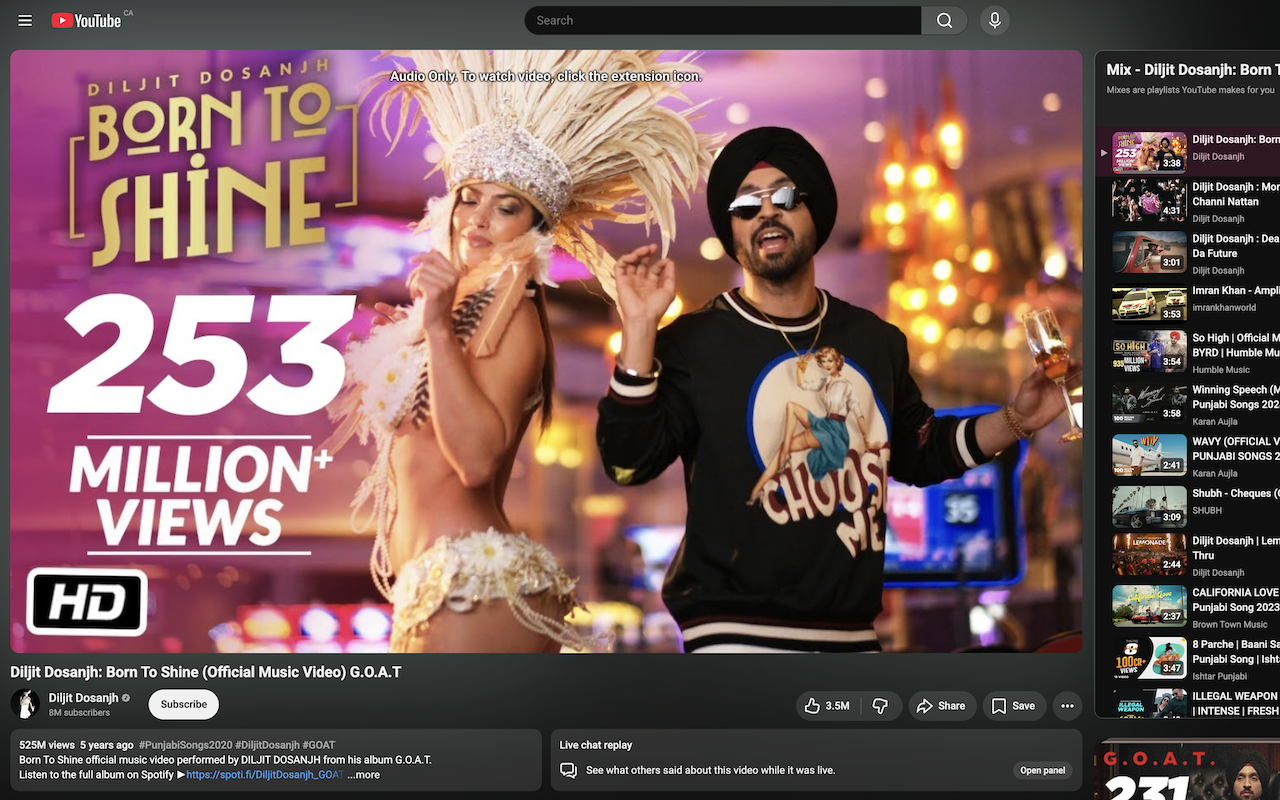Click the Born To Shine video player
Image resolution: width=1280 pixels, height=800 pixels.
coord(546,351)
